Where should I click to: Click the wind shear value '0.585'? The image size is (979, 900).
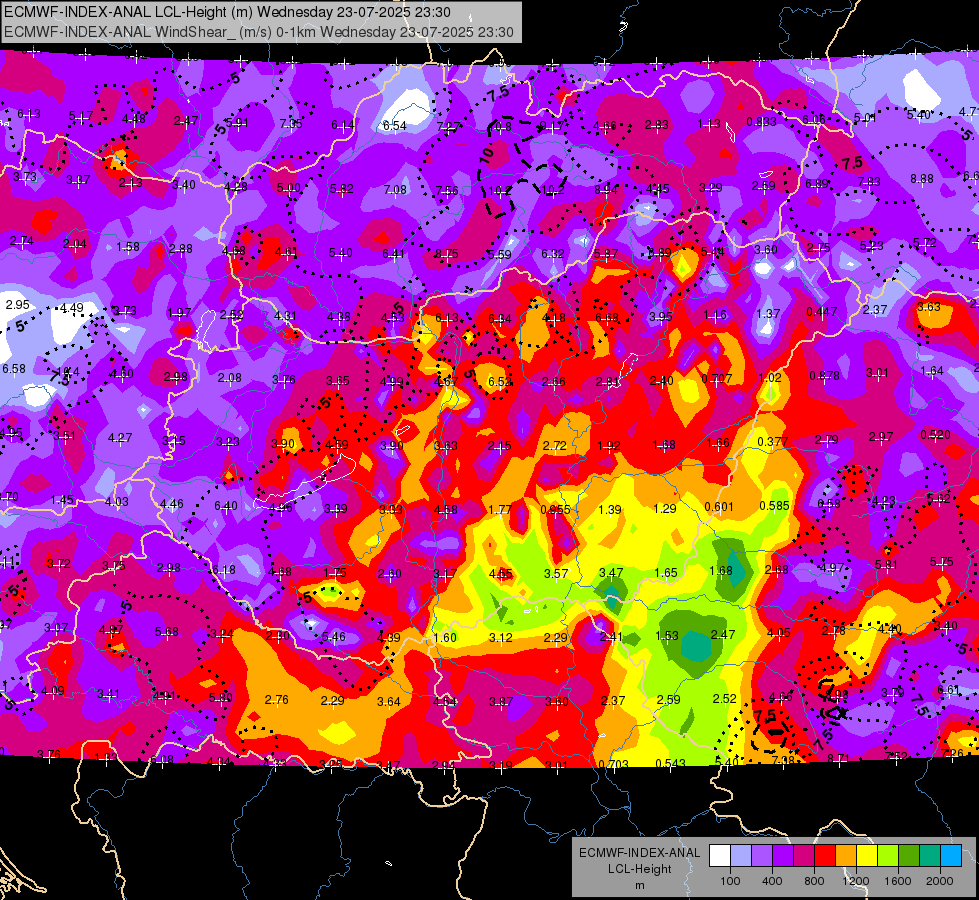[774, 506]
